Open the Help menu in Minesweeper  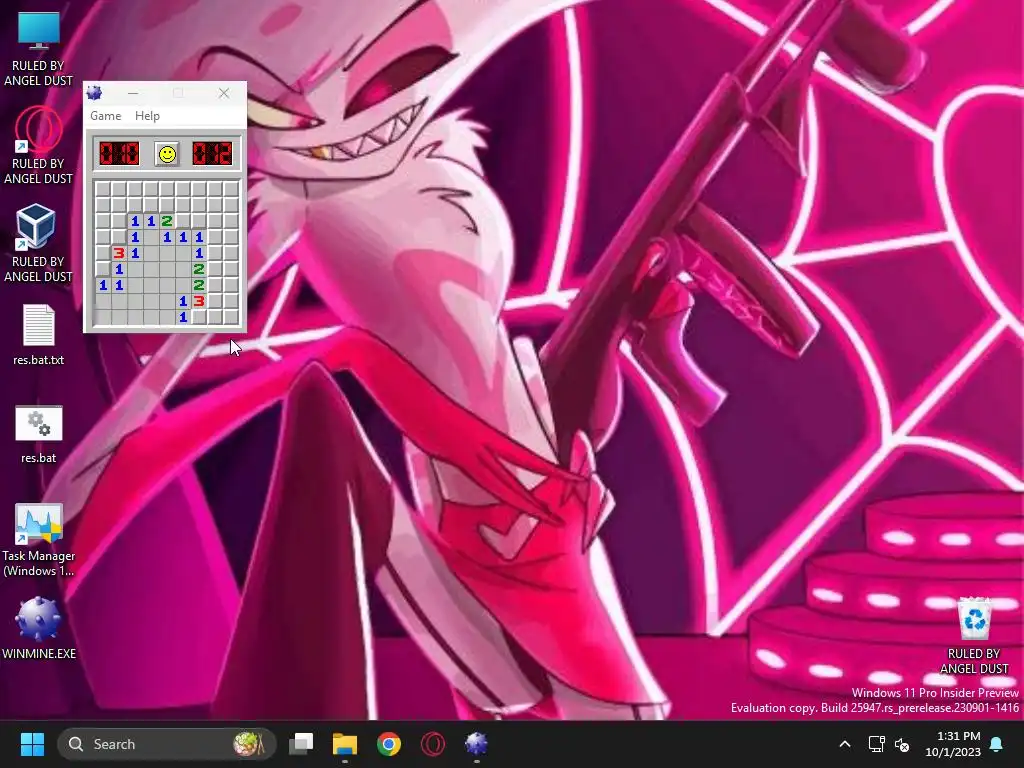tap(147, 116)
